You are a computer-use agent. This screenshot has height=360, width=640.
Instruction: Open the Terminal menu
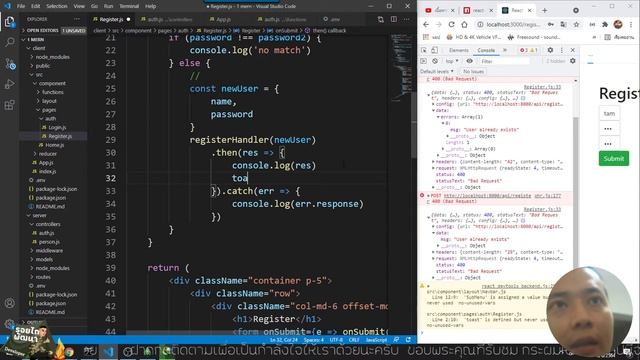pyautogui.click(x=129, y=6)
